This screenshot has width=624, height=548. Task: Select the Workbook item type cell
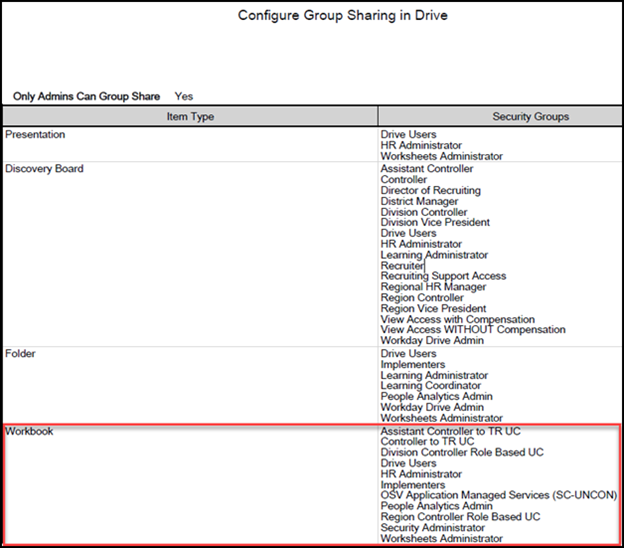click(x=190, y=484)
